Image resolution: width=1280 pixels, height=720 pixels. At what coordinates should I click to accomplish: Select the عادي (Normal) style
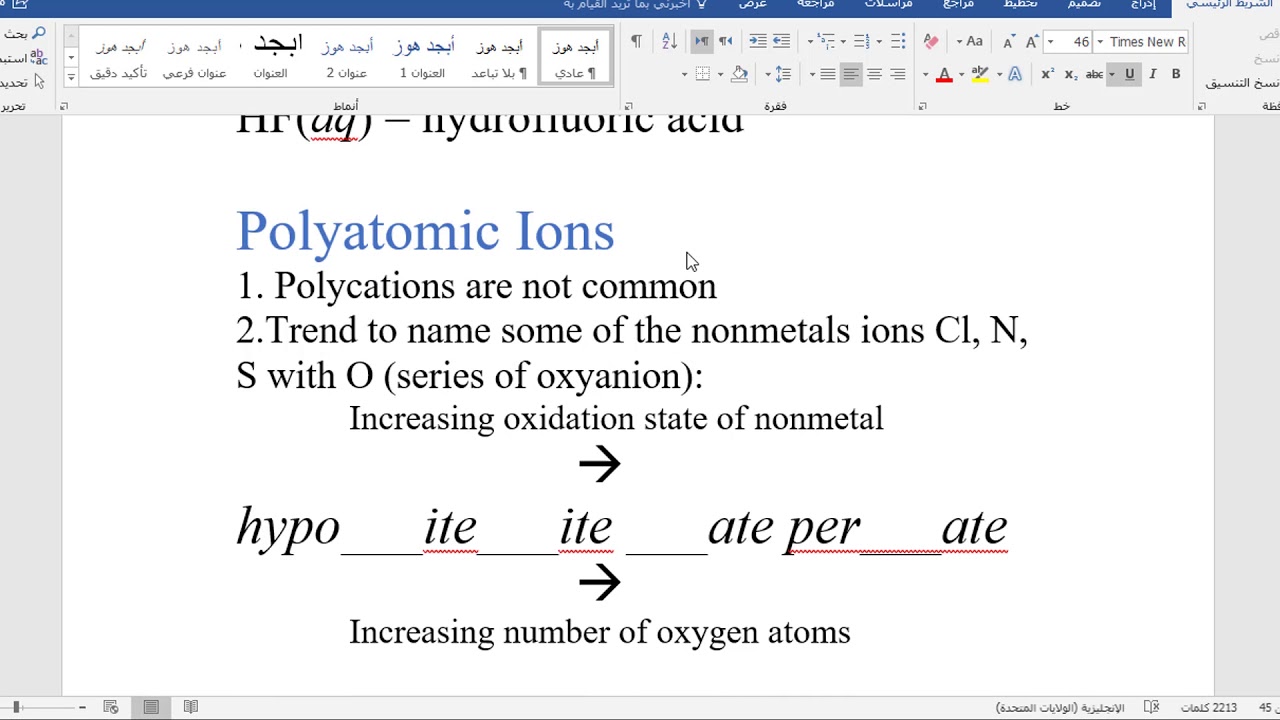[x=575, y=58]
